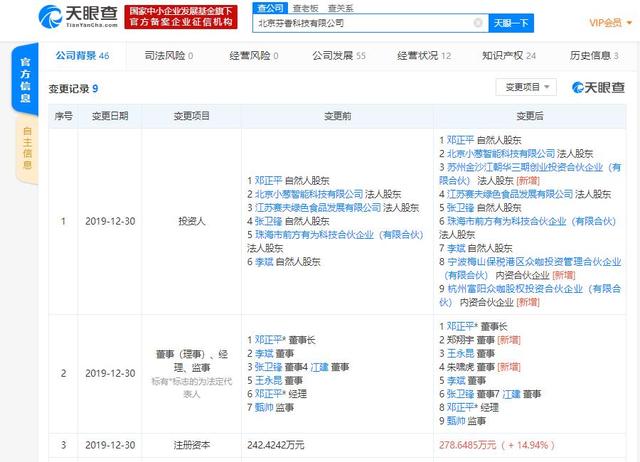Click the 变更后 column header

pyautogui.click(x=530, y=116)
